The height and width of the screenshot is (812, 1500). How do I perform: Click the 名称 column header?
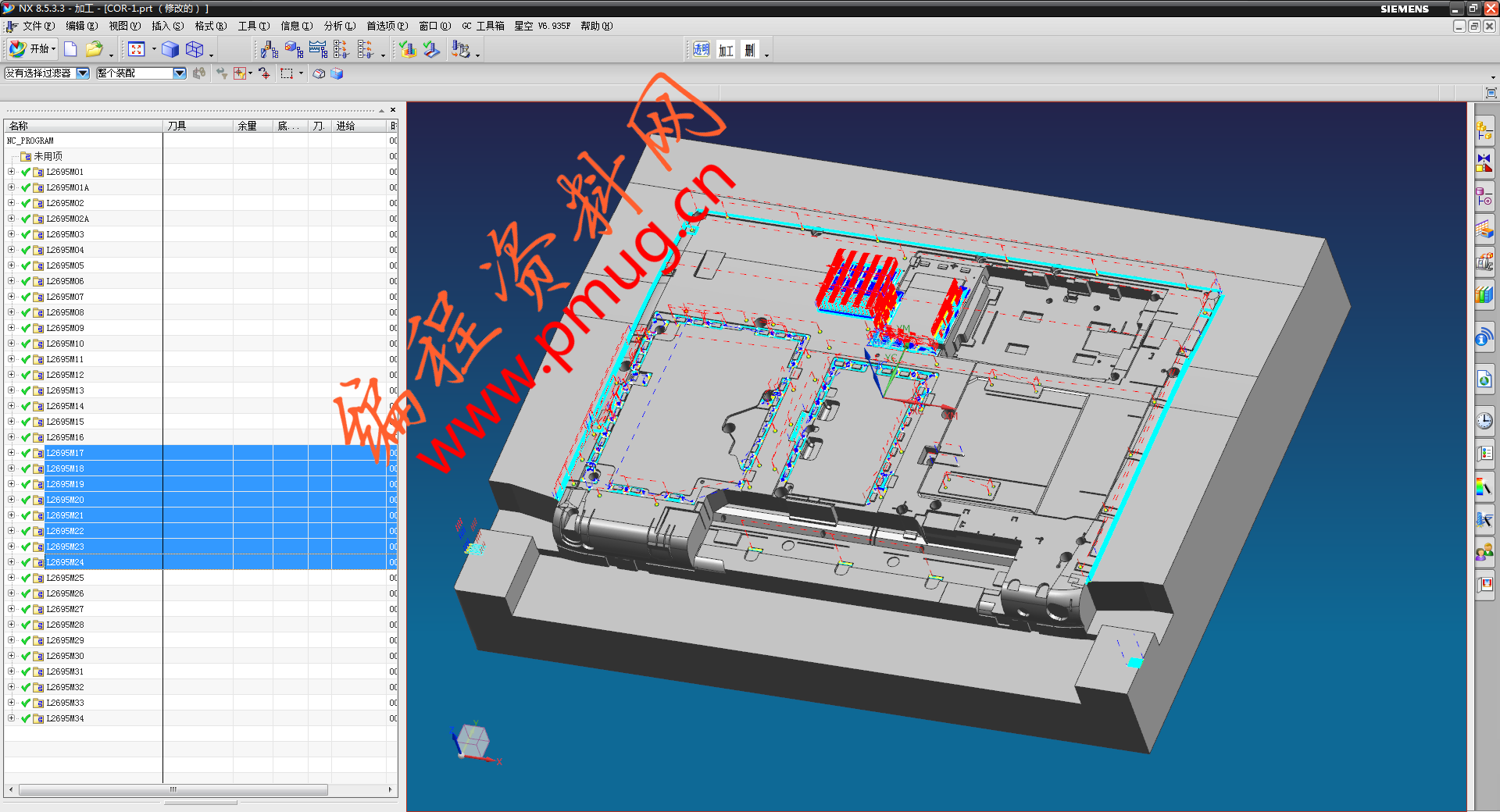pyautogui.click(x=83, y=126)
